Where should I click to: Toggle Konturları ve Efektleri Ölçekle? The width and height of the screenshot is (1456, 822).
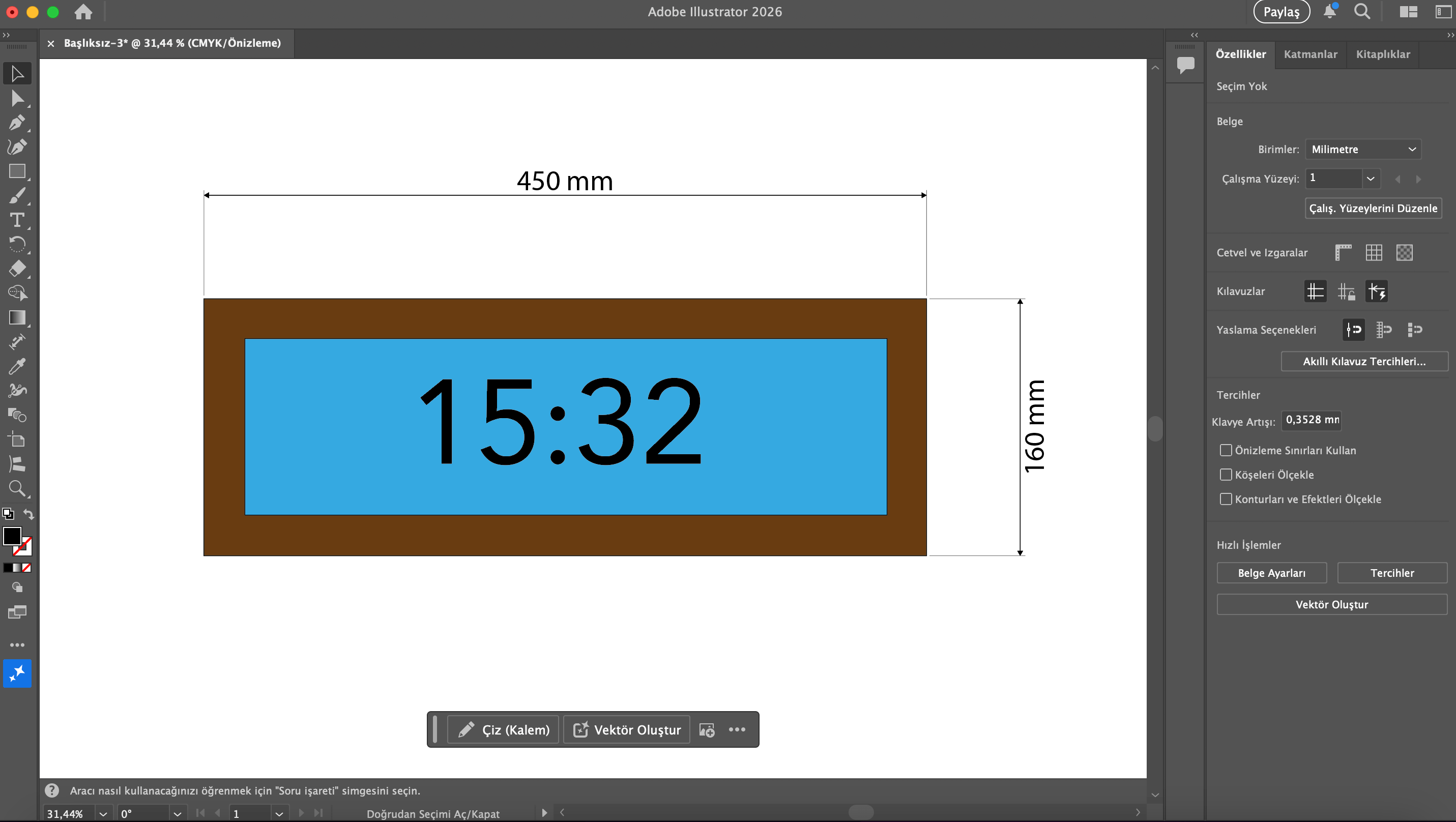click(x=1226, y=499)
